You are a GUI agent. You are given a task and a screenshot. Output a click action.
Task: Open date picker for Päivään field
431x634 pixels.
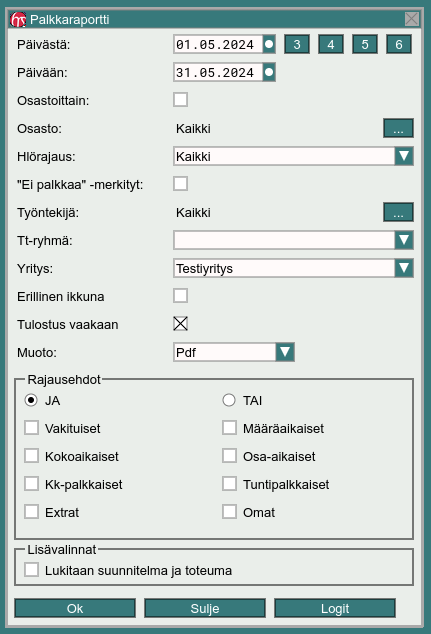click(x=269, y=72)
